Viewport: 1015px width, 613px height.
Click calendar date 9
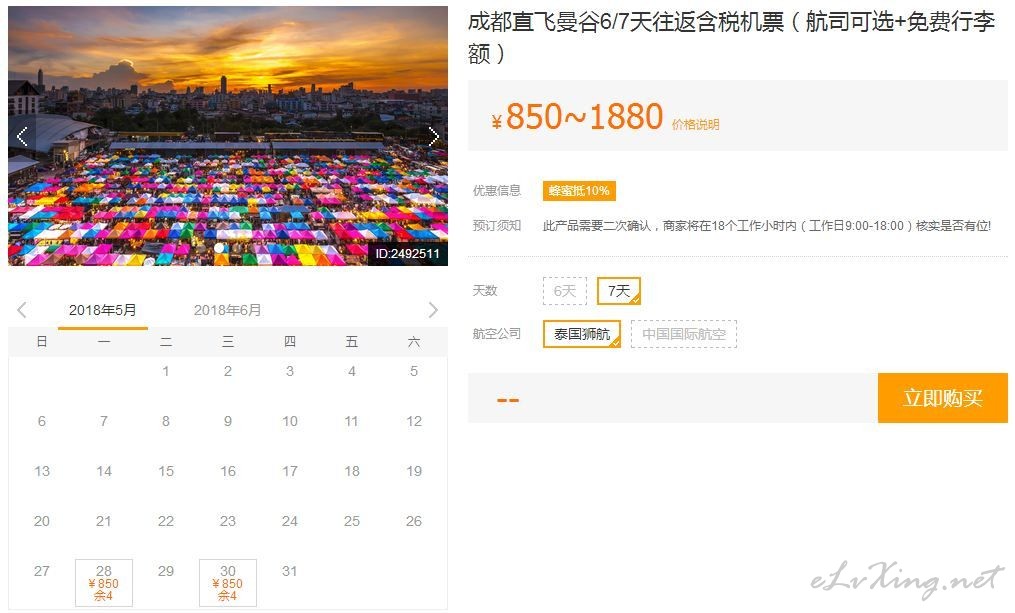tap(228, 421)
